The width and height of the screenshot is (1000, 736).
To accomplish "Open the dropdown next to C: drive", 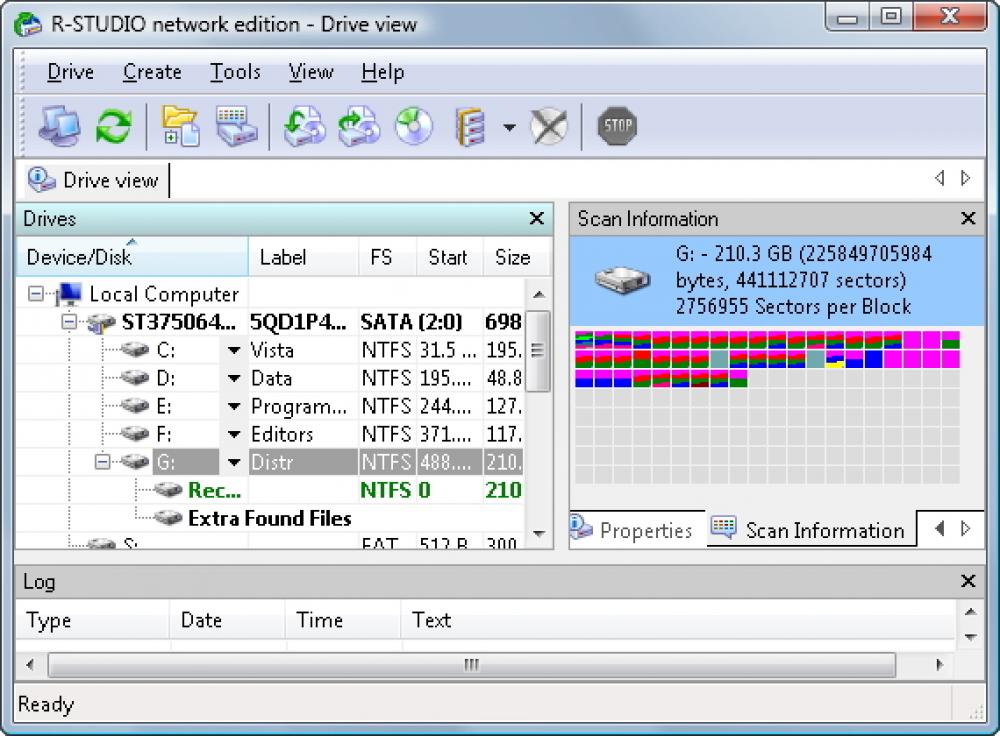I will (x=233, y=350).
